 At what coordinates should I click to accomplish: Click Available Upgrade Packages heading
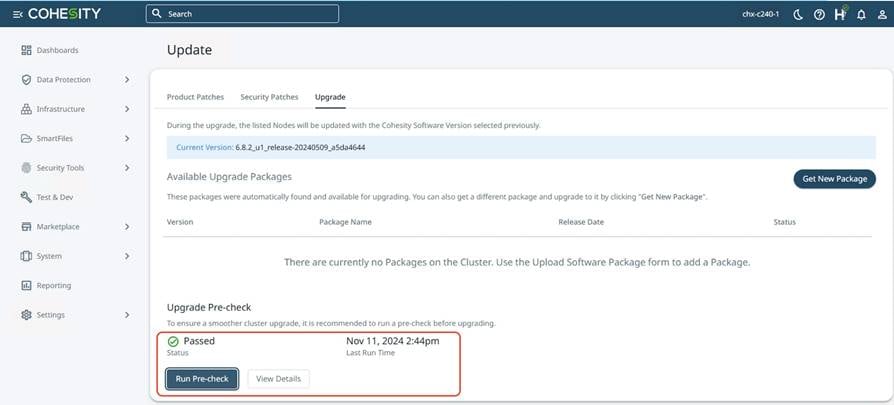click(x=229, y=177)
